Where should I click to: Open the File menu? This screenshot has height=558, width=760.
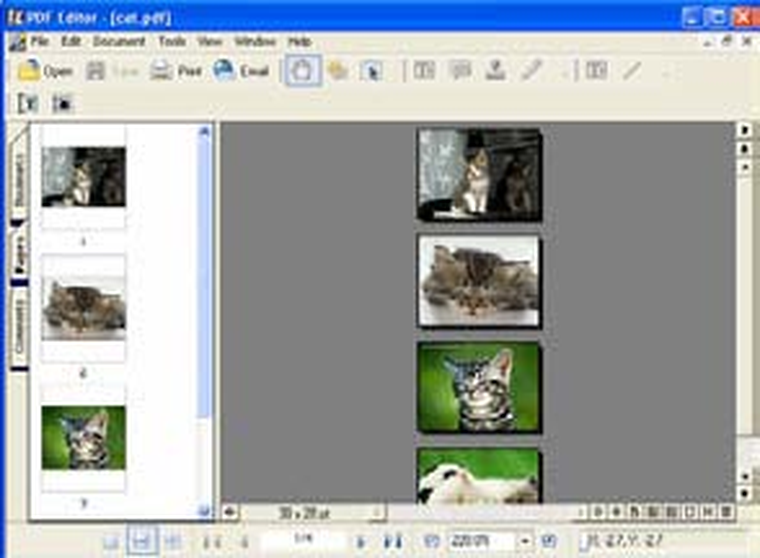click(40, 42)
